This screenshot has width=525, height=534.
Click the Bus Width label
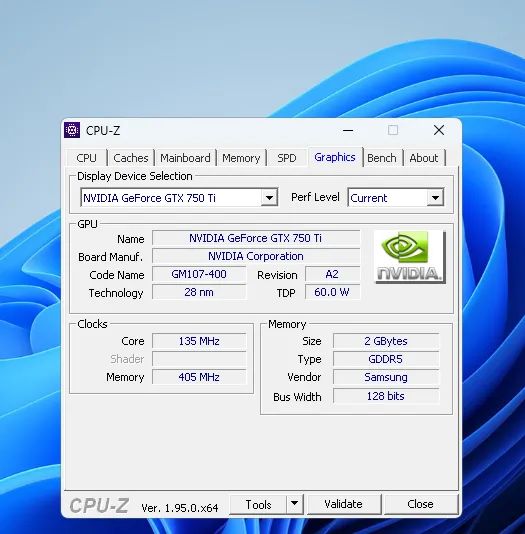(297, 397)
